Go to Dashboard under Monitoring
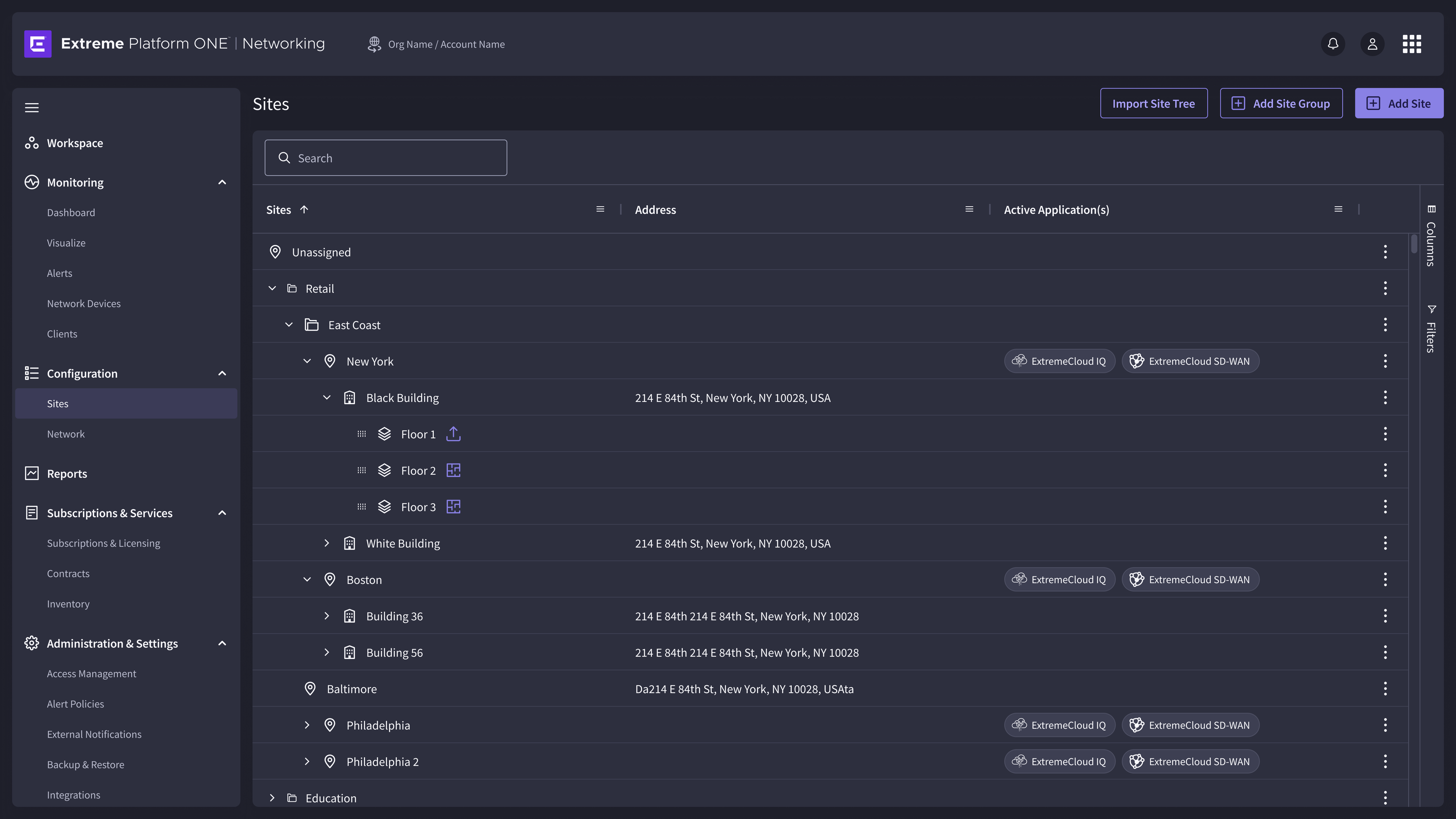The image size is (1456, 819). 71,213
